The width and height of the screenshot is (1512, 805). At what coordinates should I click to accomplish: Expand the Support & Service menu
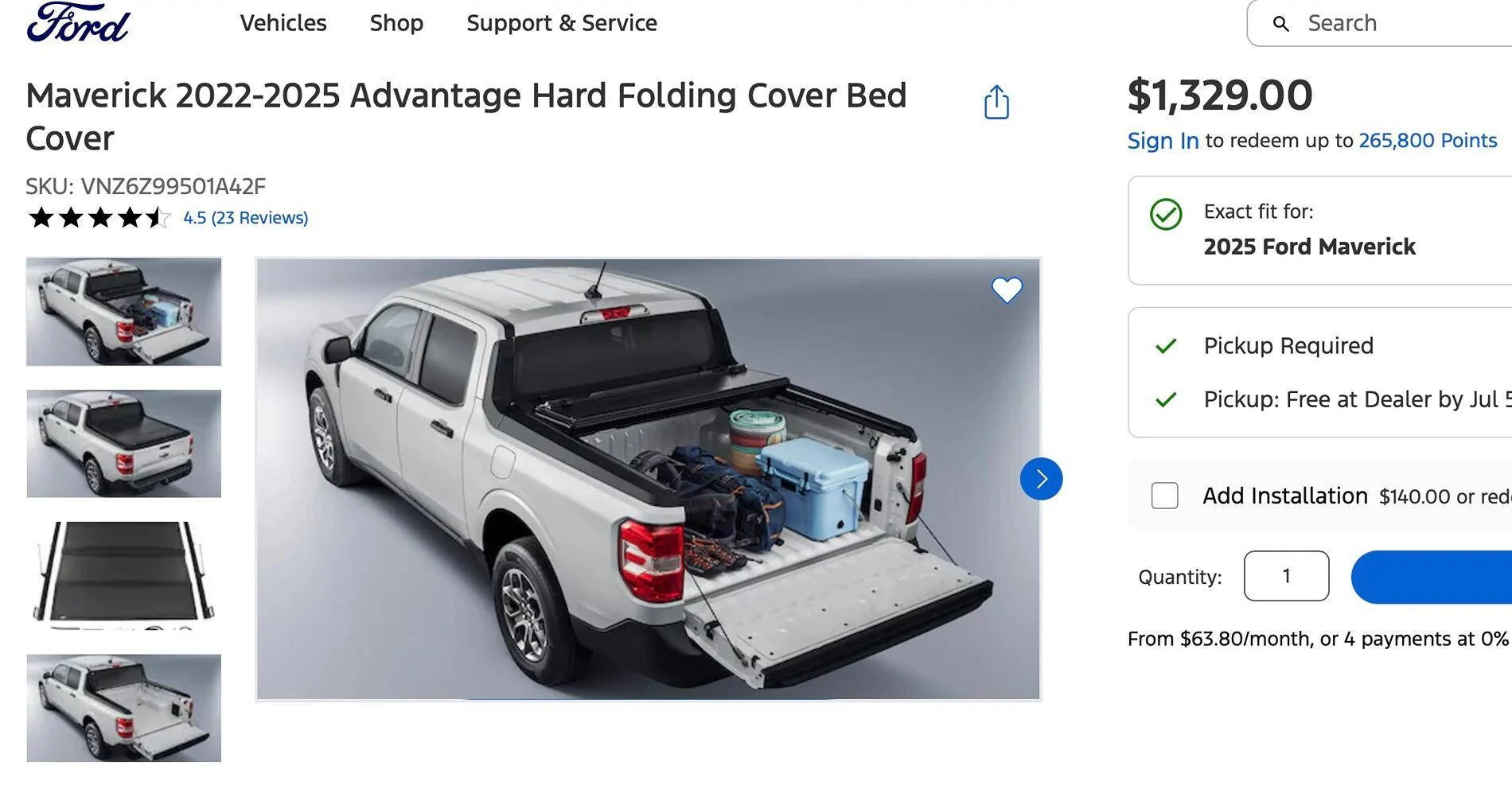pyautogui.click(x=562, y=23)
